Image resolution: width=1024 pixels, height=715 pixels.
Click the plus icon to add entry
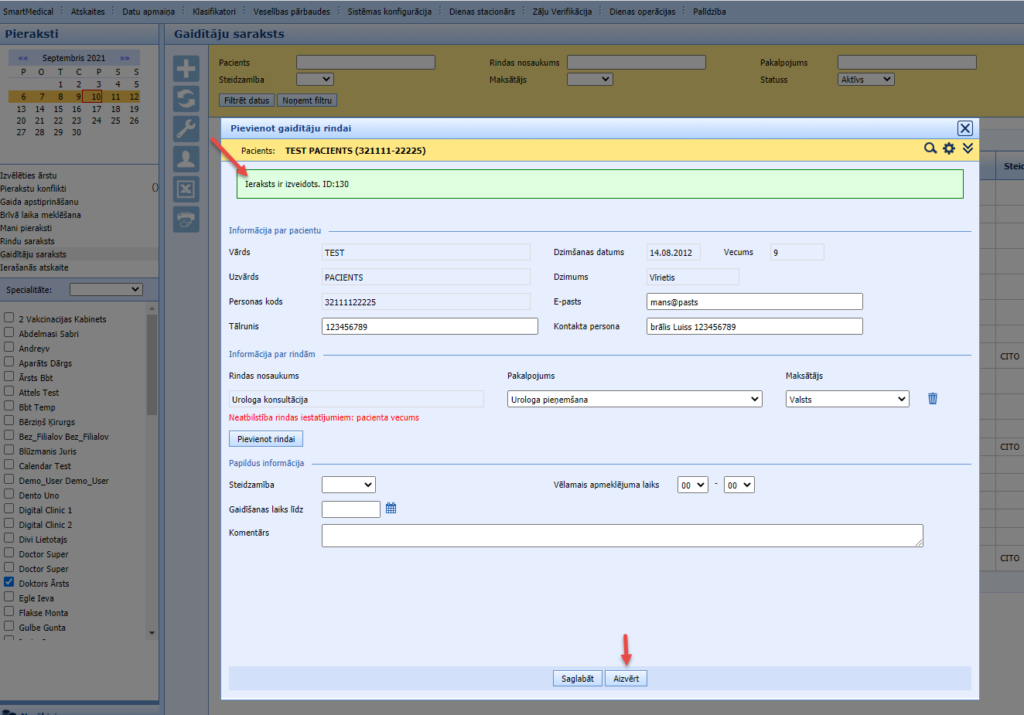[x=187, y=68]
